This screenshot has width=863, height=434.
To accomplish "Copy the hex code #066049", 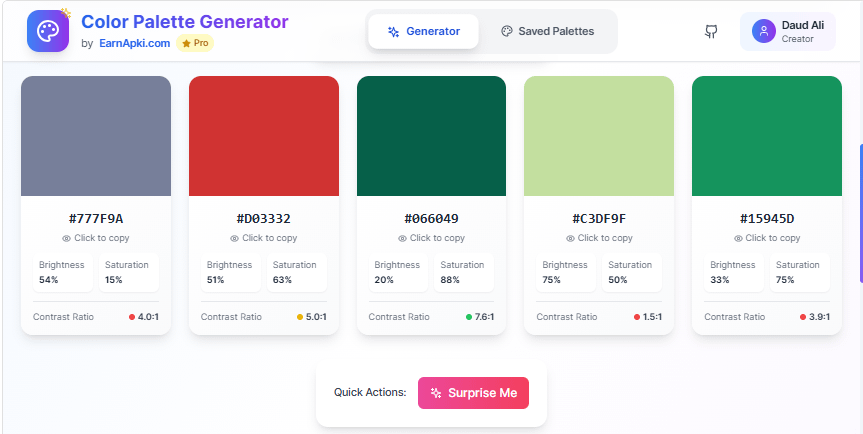I will pos(432,219).
